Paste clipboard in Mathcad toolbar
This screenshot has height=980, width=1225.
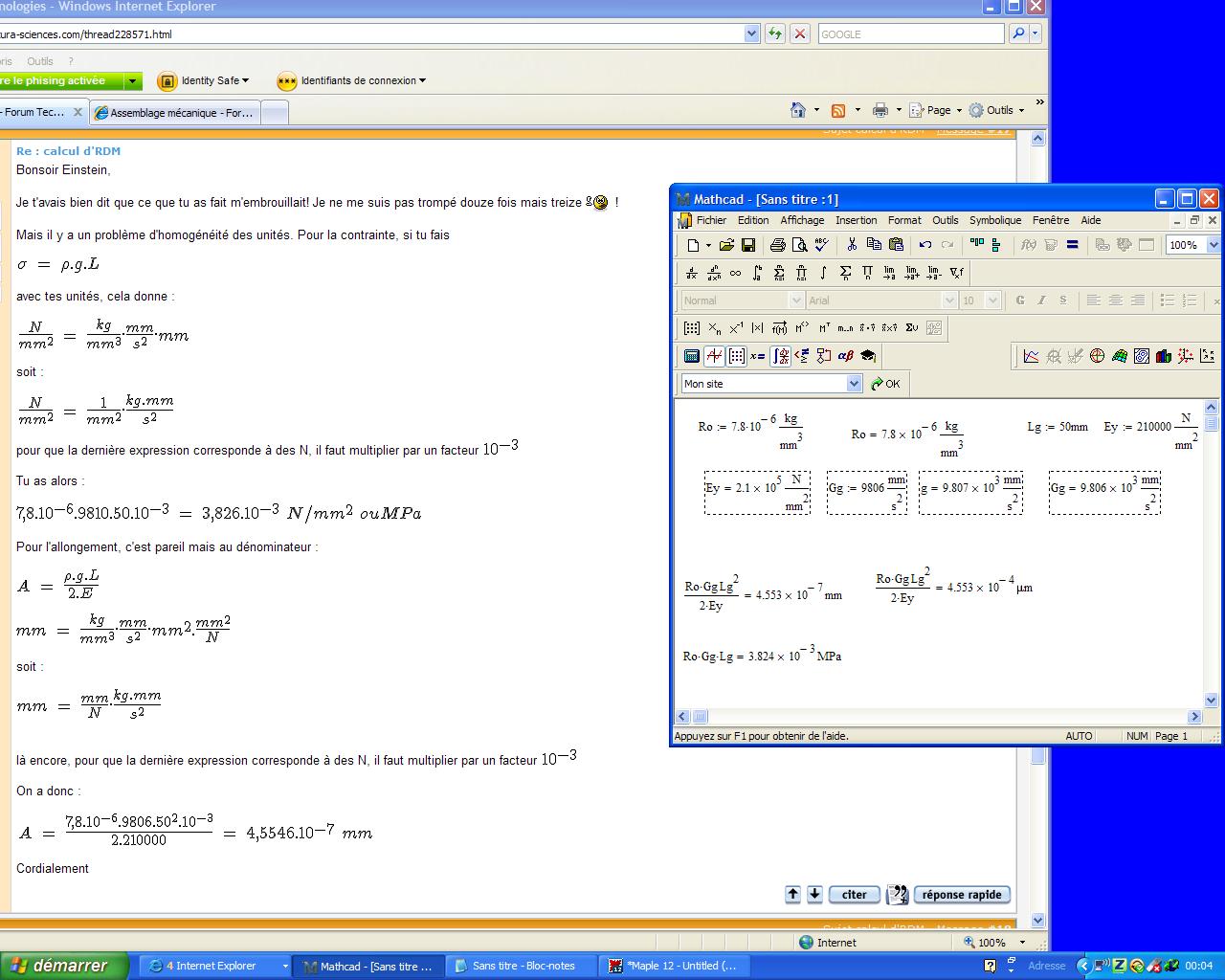click(x=896, y=245)
